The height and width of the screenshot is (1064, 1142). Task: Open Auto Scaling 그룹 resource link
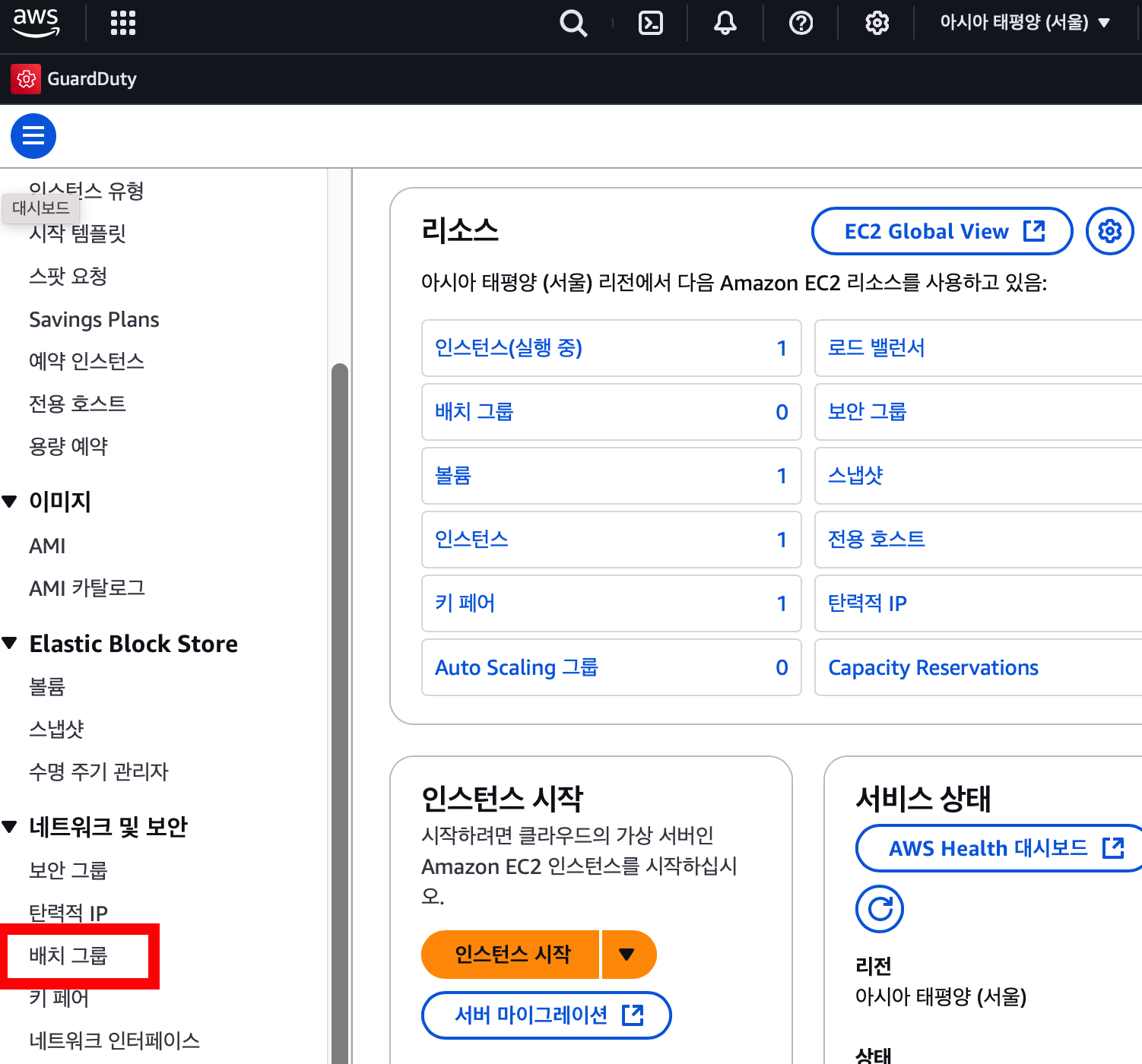click(517, 667)
